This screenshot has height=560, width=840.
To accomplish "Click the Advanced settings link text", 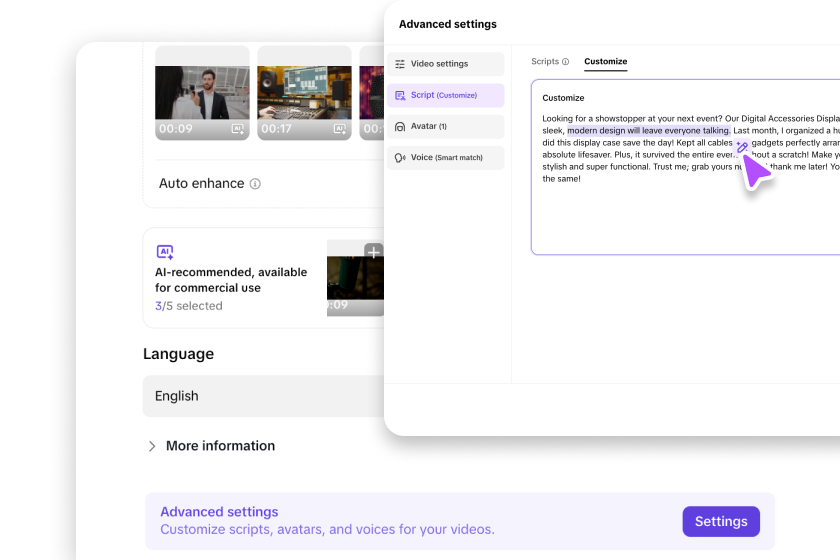I will pyautogui.click(x=219, y=512).
